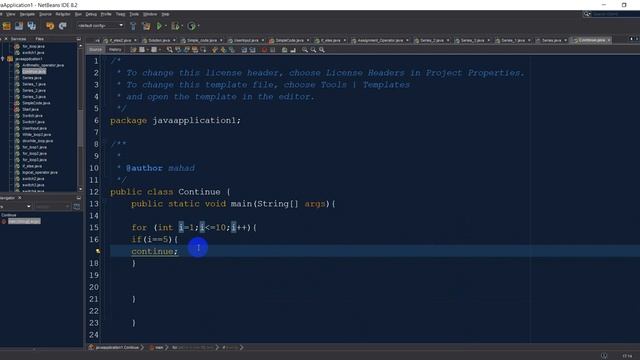Switch to the Continue.java editor tab
This screenshot has height=360, width=640.
tap(591, 40)
